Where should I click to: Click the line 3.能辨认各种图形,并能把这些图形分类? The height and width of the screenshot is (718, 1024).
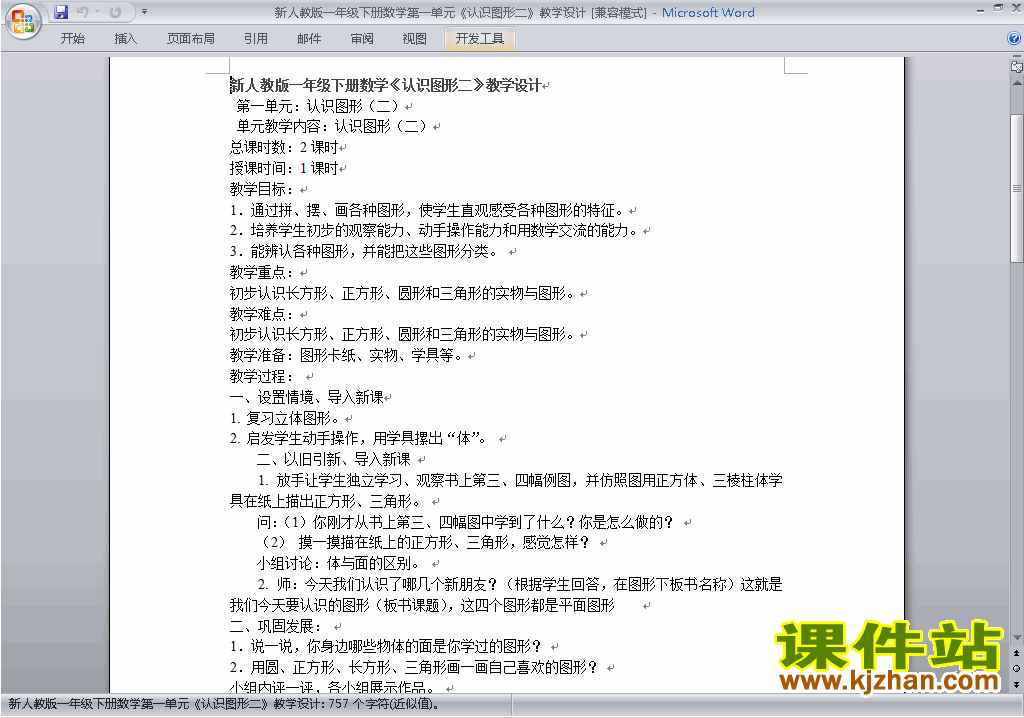tap(364, 252)
